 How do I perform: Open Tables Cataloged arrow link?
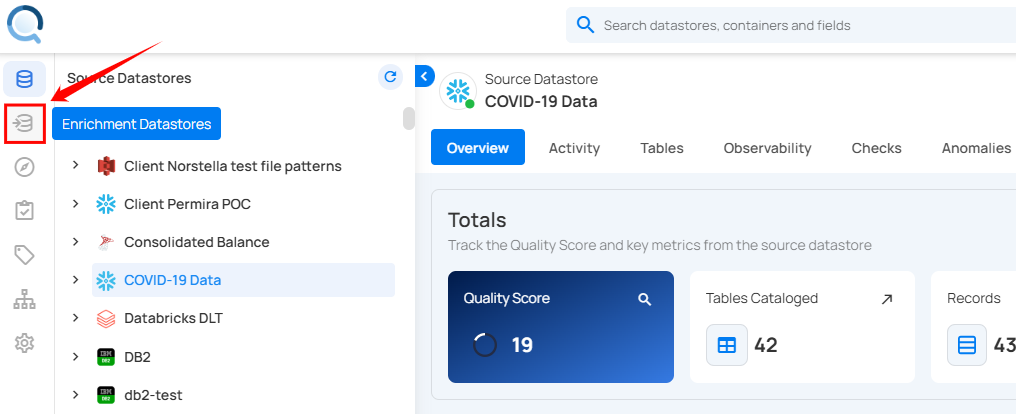pyautogui.click(x=886, y=299)
